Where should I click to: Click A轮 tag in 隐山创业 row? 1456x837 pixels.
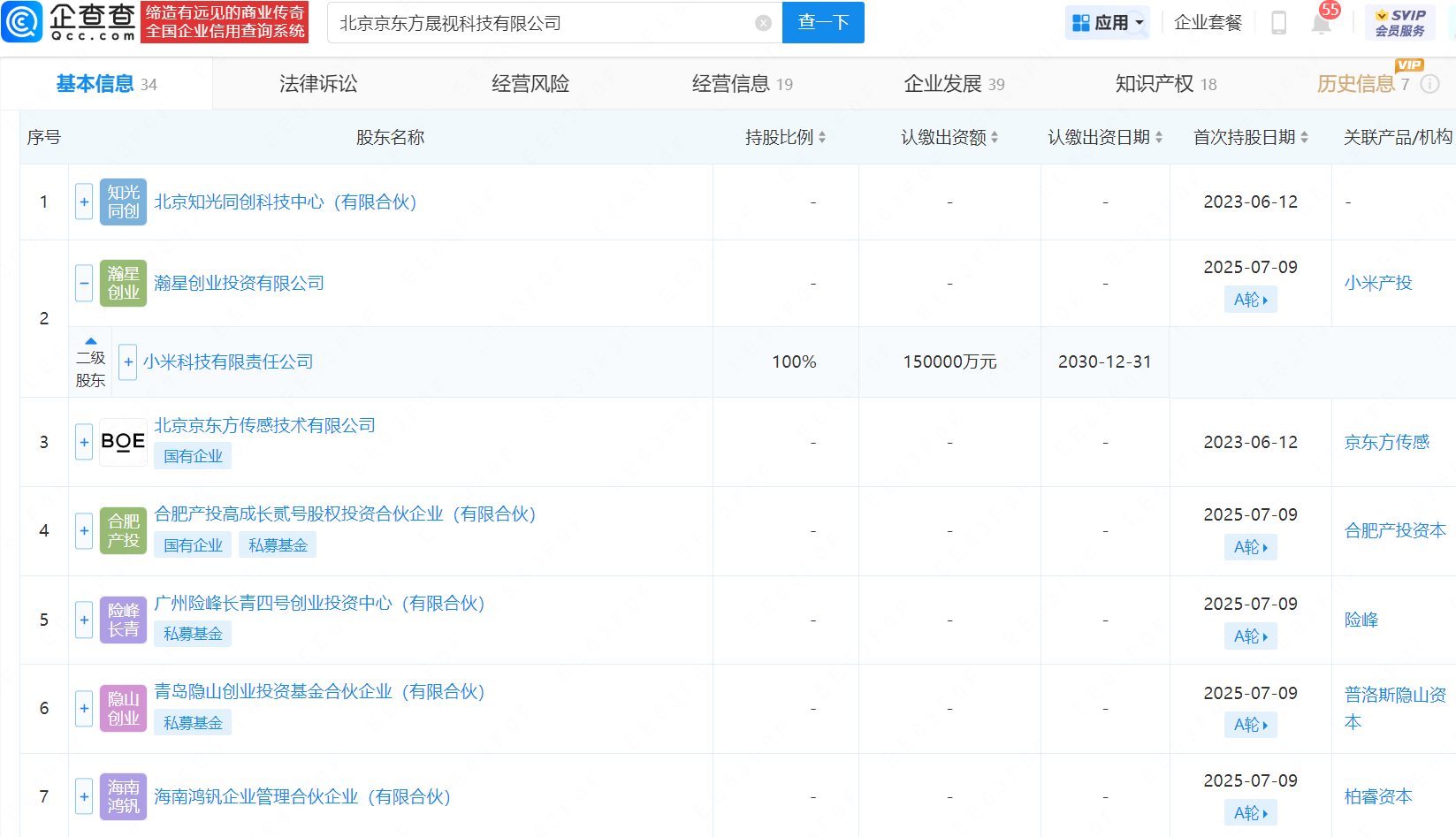(1250, 725)
